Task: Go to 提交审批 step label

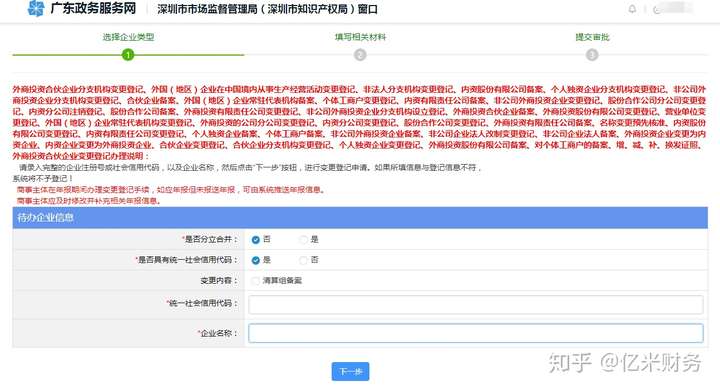Action: point(592,37)
